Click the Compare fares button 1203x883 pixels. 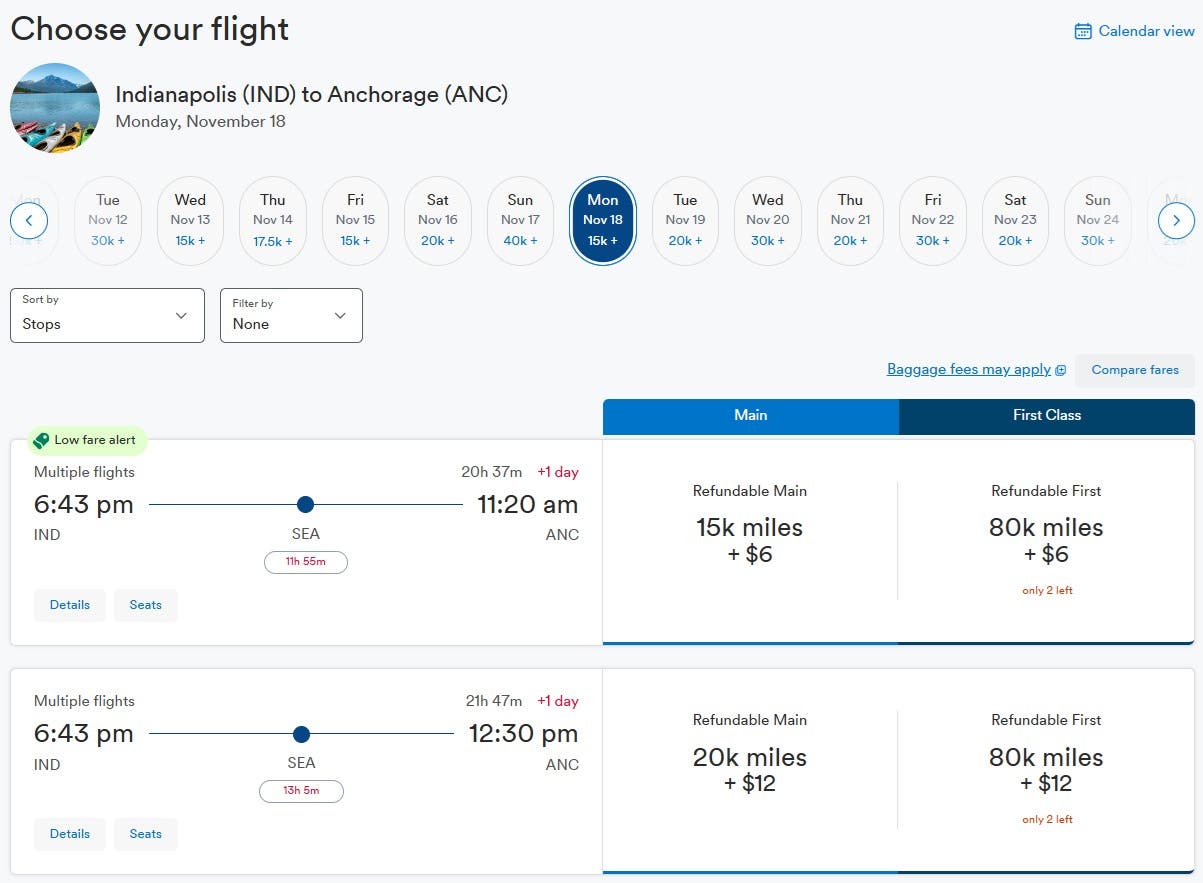pyautogui.click(x=1135, y=370)
